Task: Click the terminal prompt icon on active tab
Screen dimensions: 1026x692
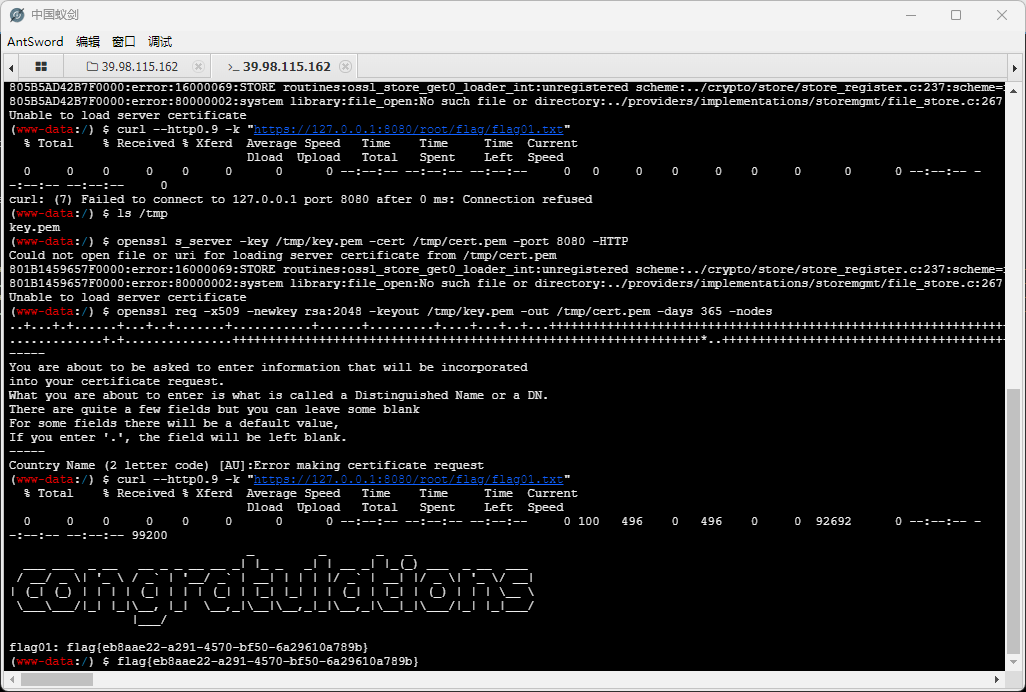Action: click(x=233, y=67)
